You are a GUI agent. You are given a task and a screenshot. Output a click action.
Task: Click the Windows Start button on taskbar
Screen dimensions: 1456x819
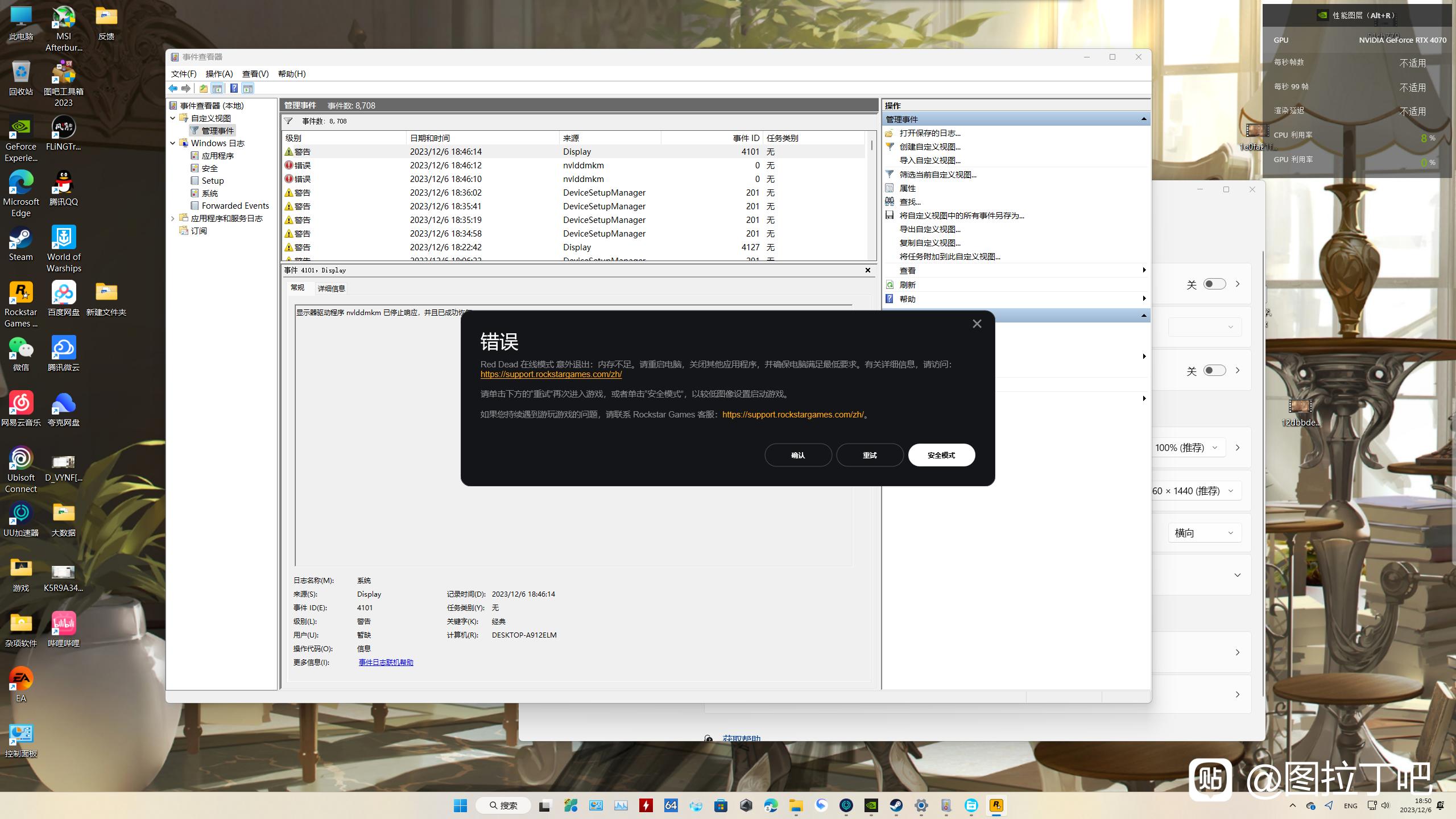pyautogui.click(x=460, y=805)
